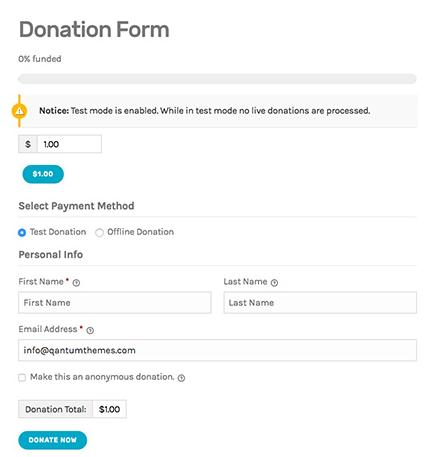Click the tooltip icon after anonymous donation text
433x457 pixels.
(181, 378)
